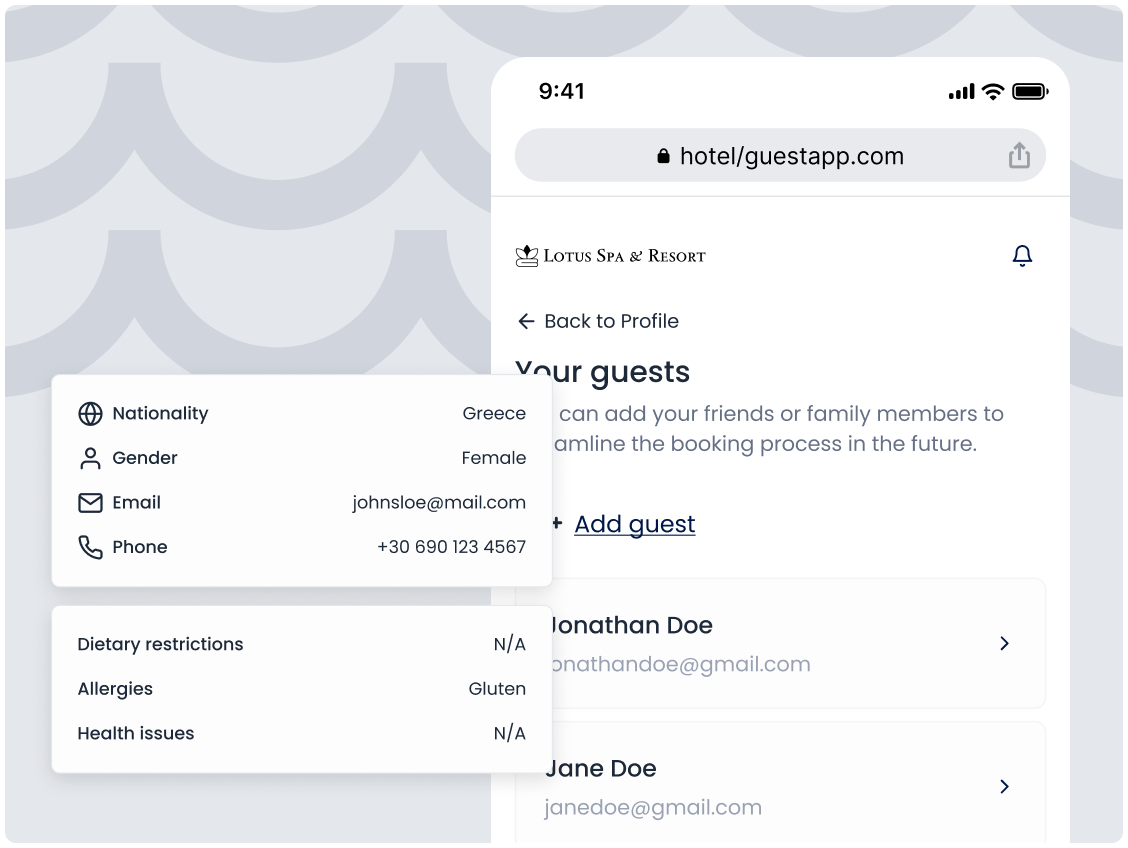The height and width of the screenshot is (848, 1128).
Task: Click the Phone label
Action: click(x=140, y=547)
